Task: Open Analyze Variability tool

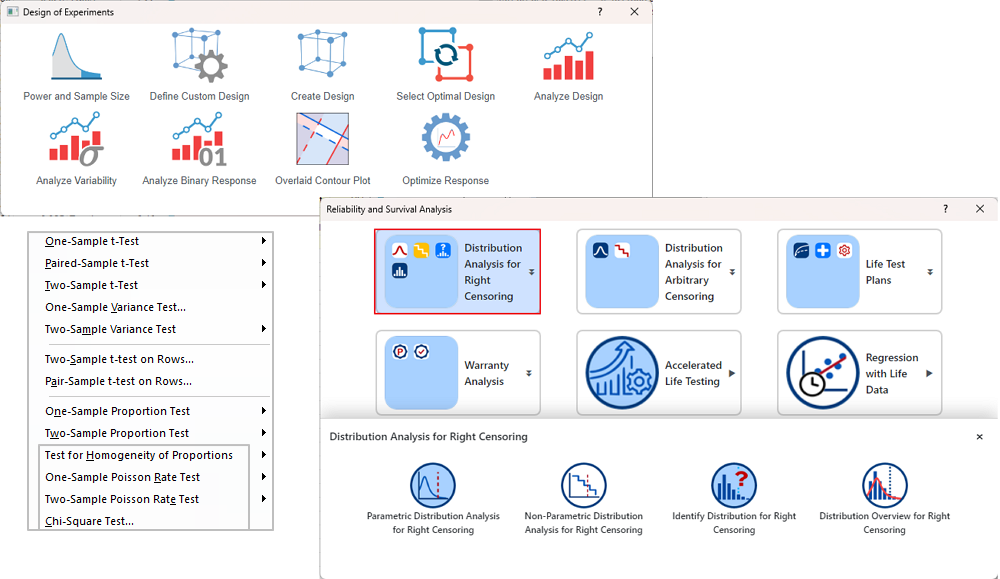Action: coord(77,139)
